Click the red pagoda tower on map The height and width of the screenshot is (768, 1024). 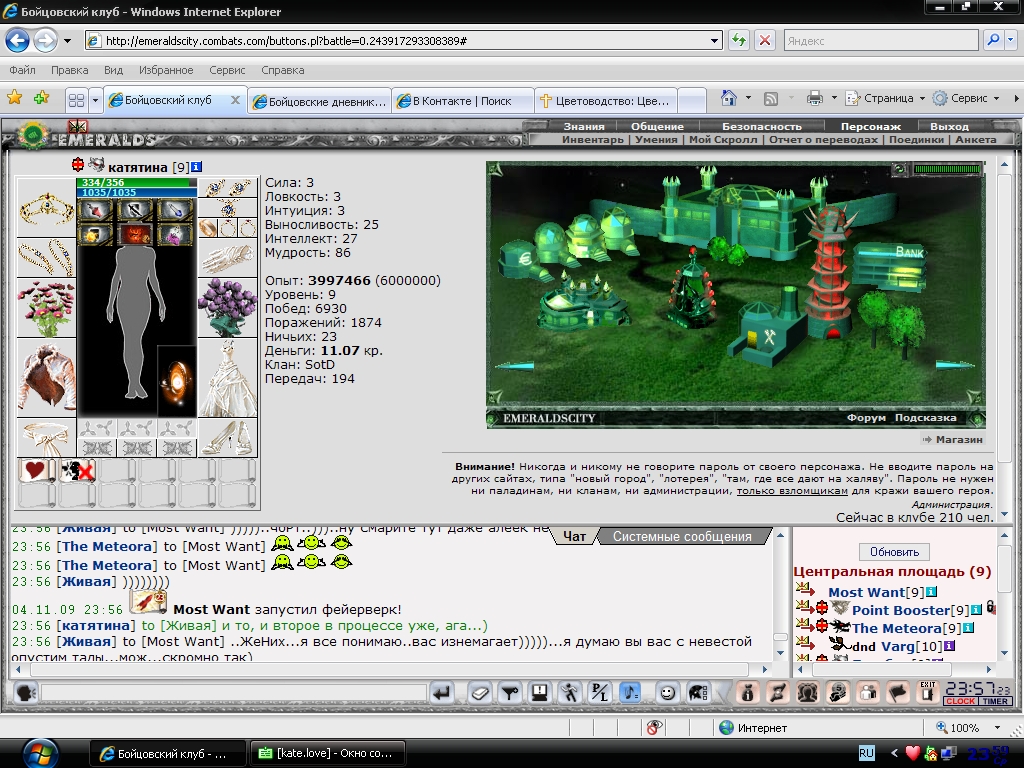[x=831, y=274]
